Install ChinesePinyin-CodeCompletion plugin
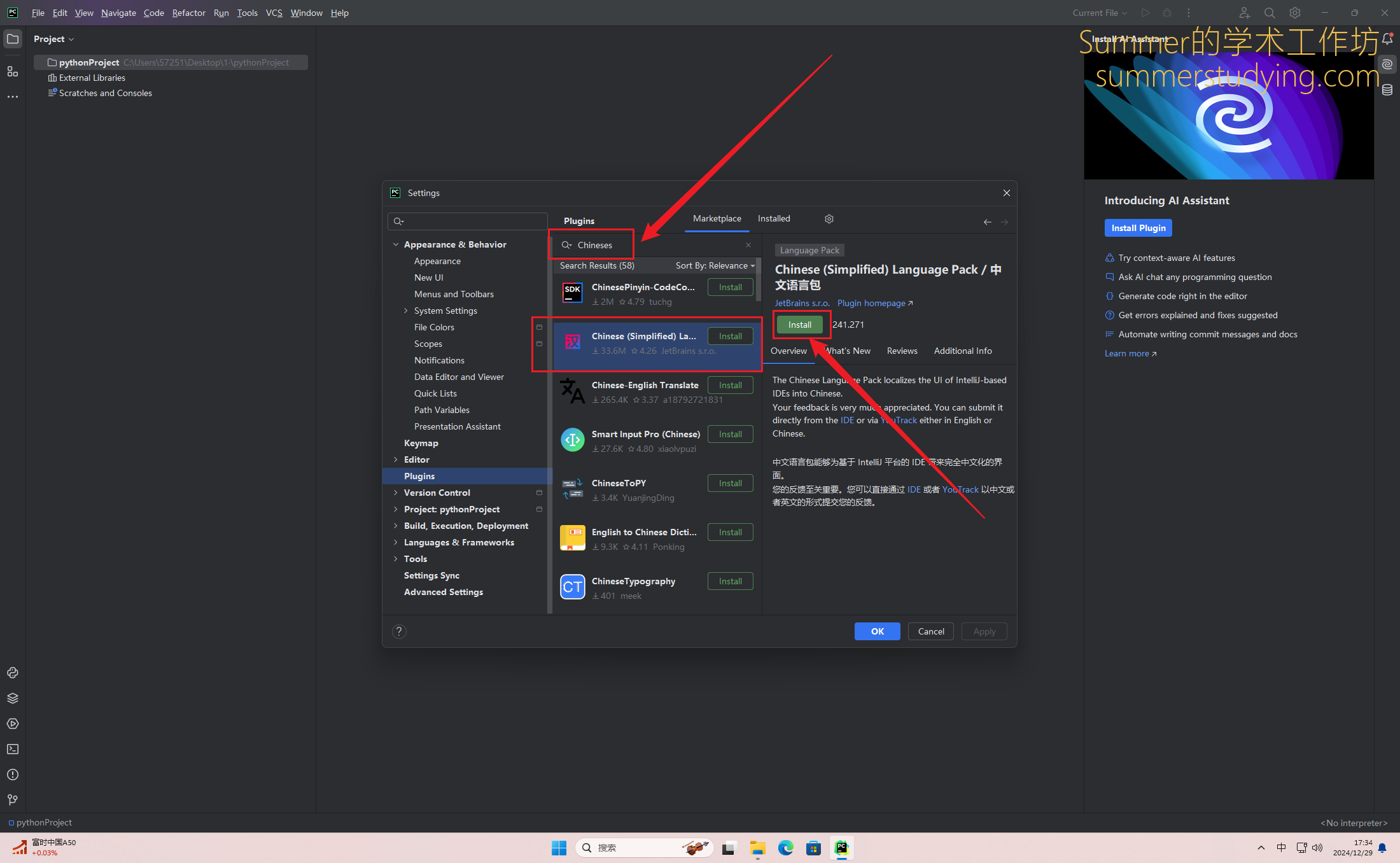Viewport: 1400px width, 863px height. pos(731,287)
